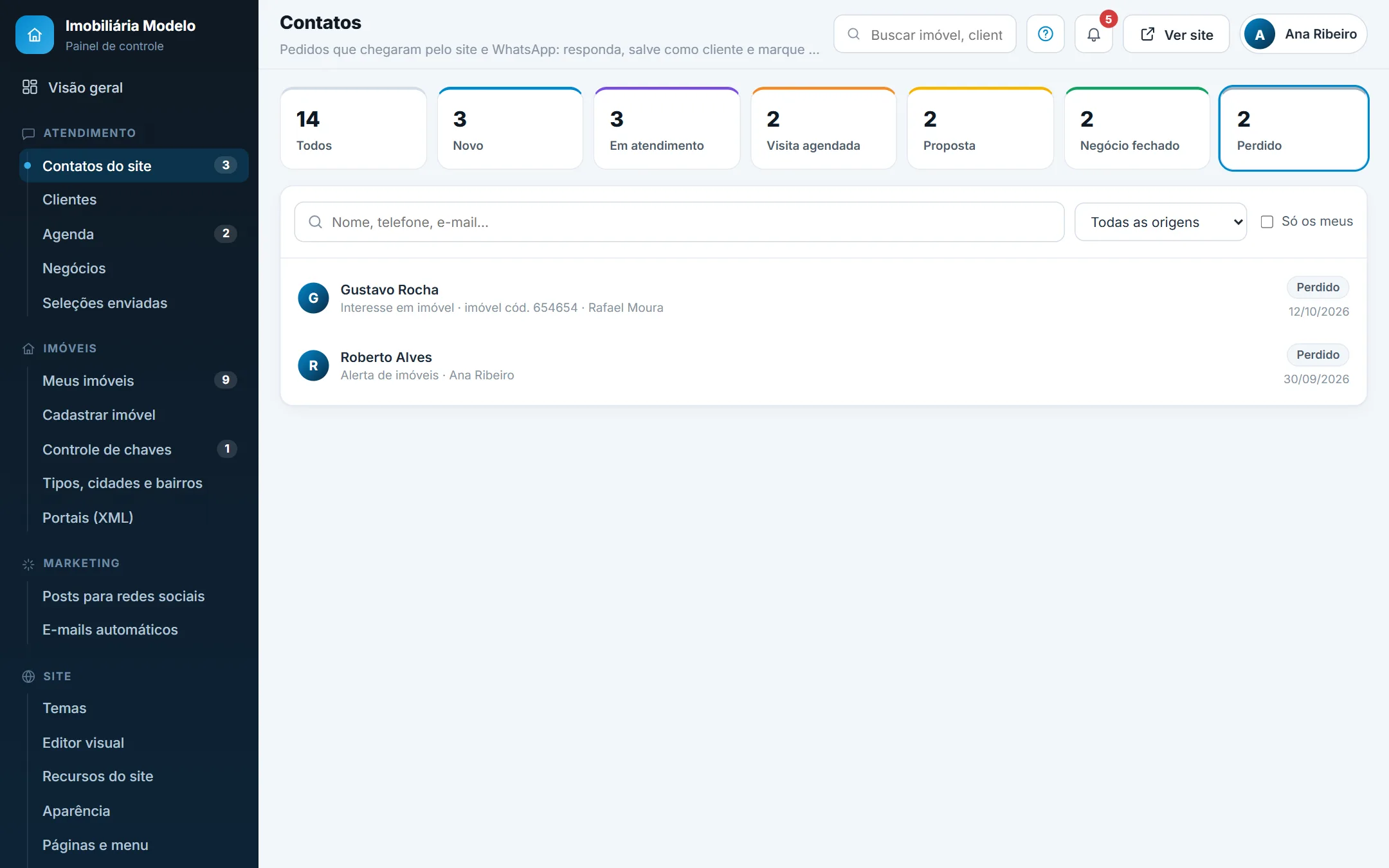This screenshot has height=868, width=1389.
Task: Go to Visão geral in sidebar
Action: pos(129,87)
